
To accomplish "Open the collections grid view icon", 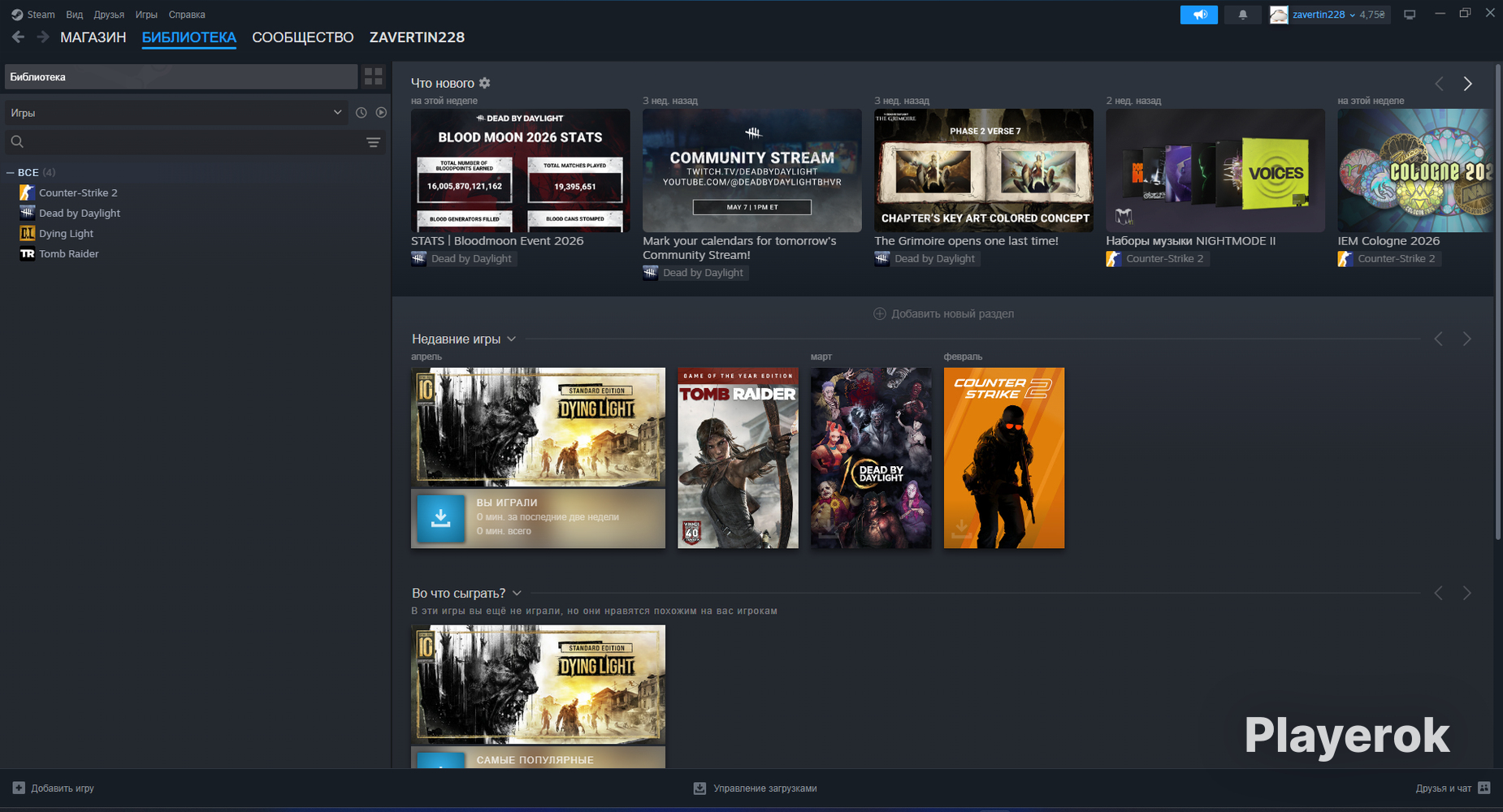I will click(x=374, y=76).
